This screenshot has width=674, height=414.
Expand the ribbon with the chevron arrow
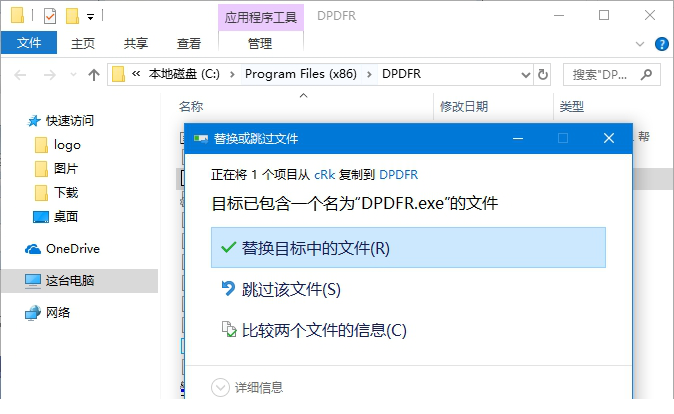[640, 44]
